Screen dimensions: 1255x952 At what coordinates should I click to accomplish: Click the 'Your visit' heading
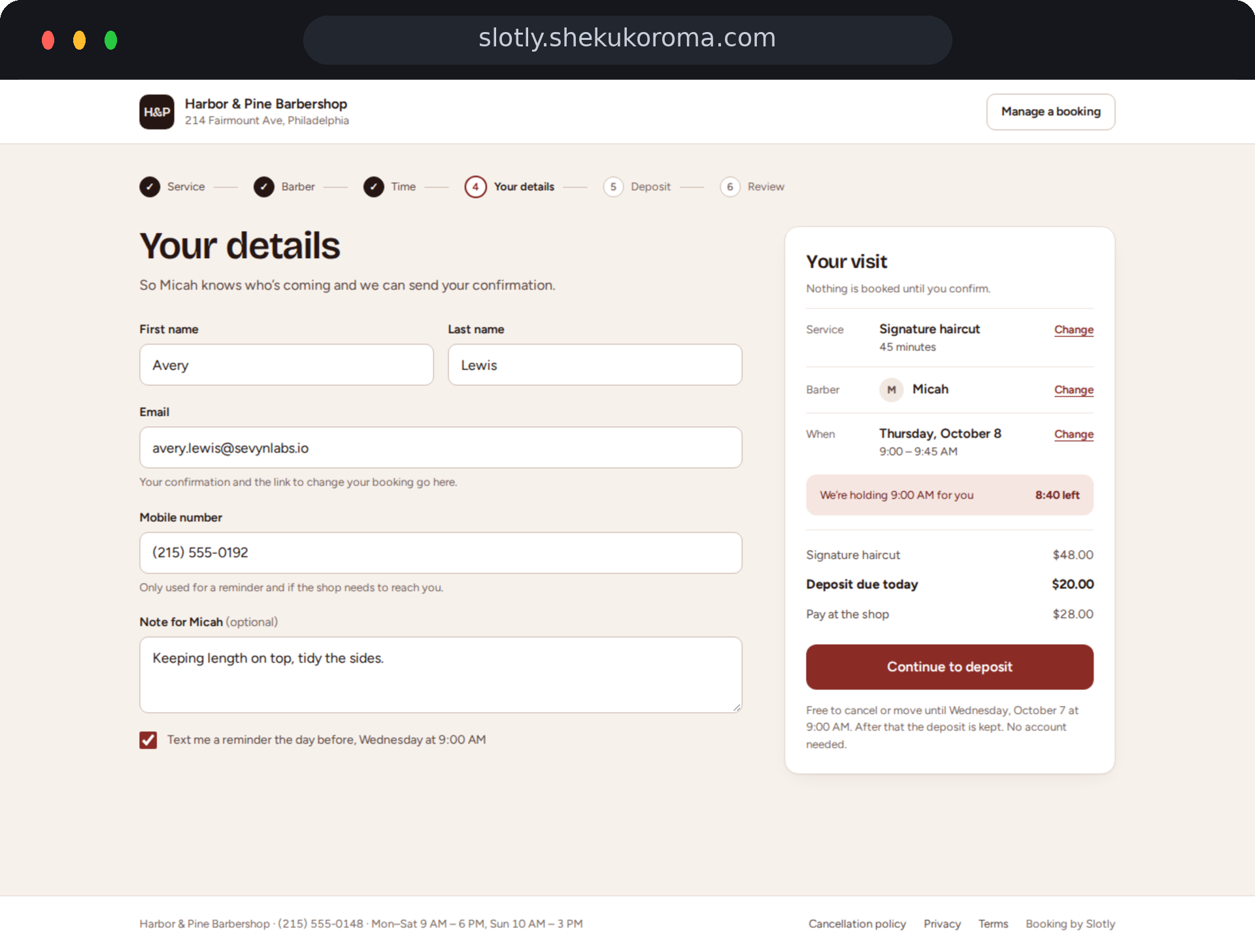846,262
